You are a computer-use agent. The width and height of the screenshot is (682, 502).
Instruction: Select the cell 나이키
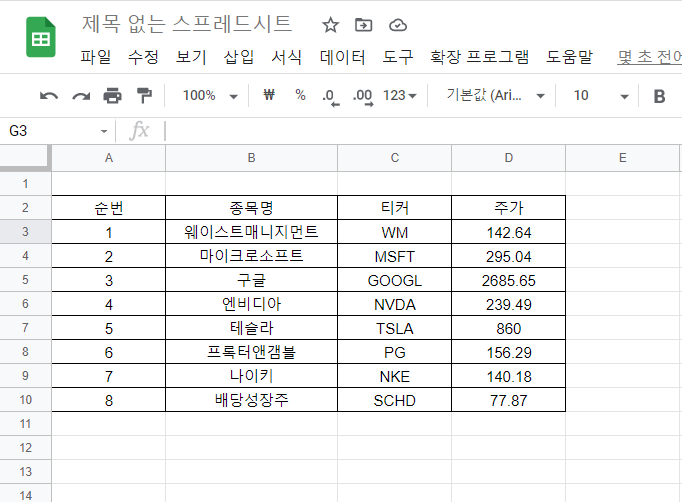[x=251, y=375]
